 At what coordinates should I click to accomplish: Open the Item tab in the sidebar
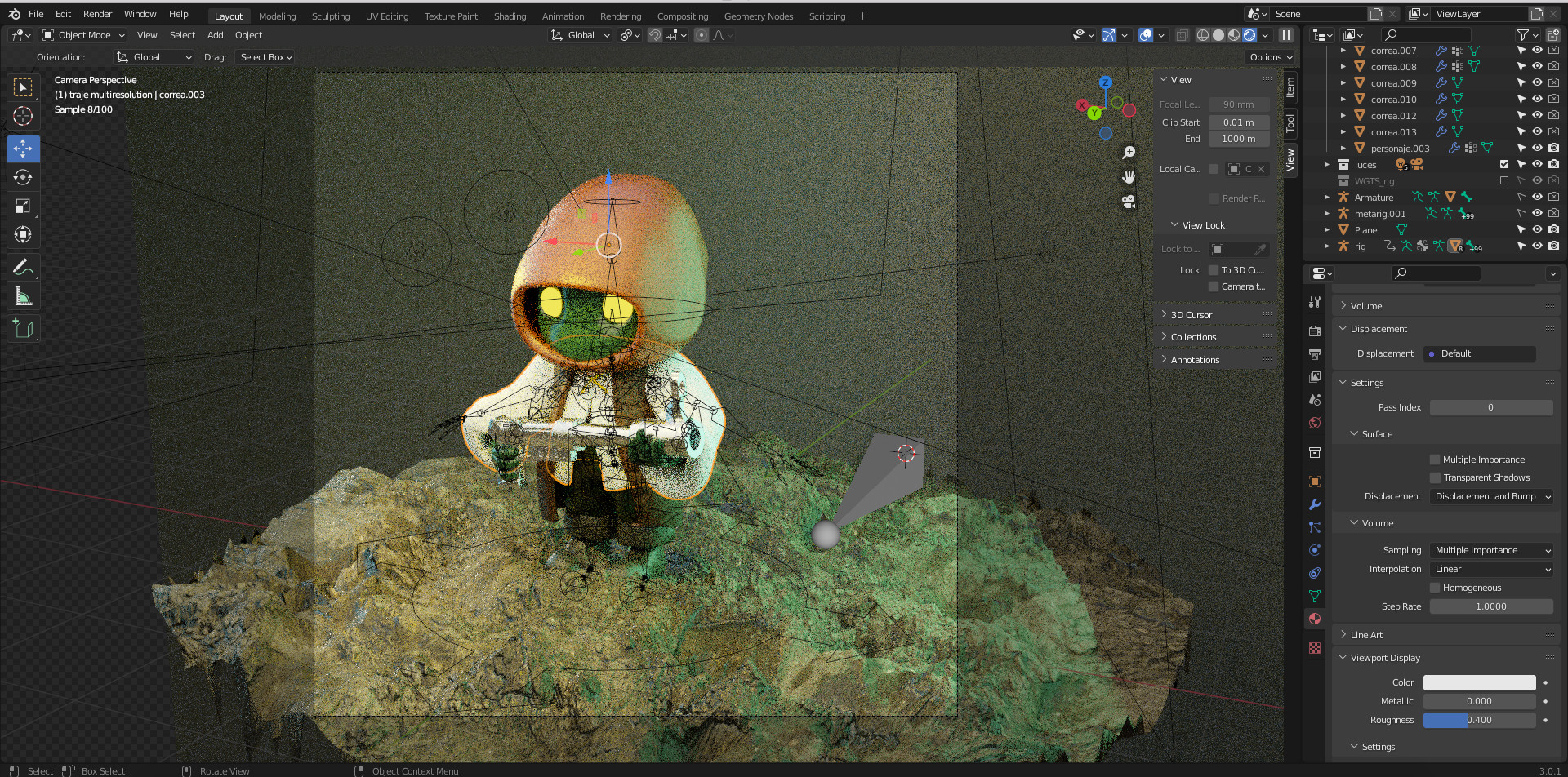coord(1290,87)
